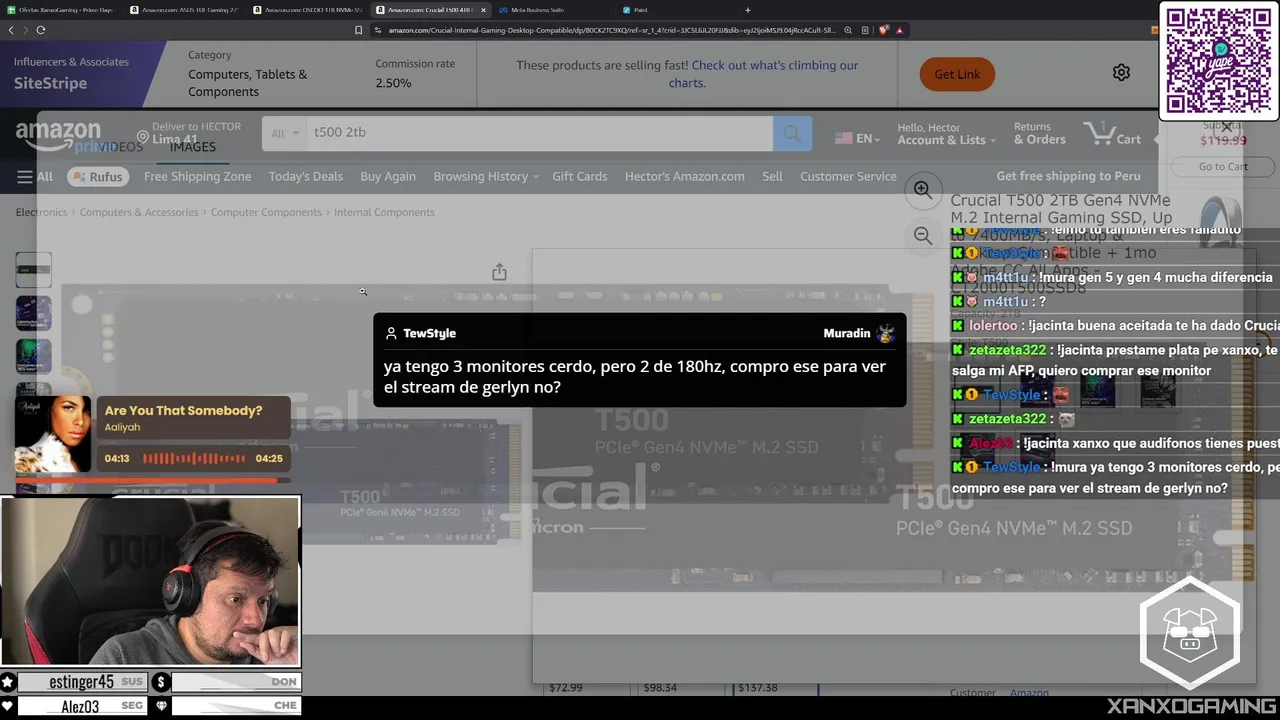Zoom in on the product image
Image resolution: width=1280 pixels, height=720 pixels.
pos(922,189)
